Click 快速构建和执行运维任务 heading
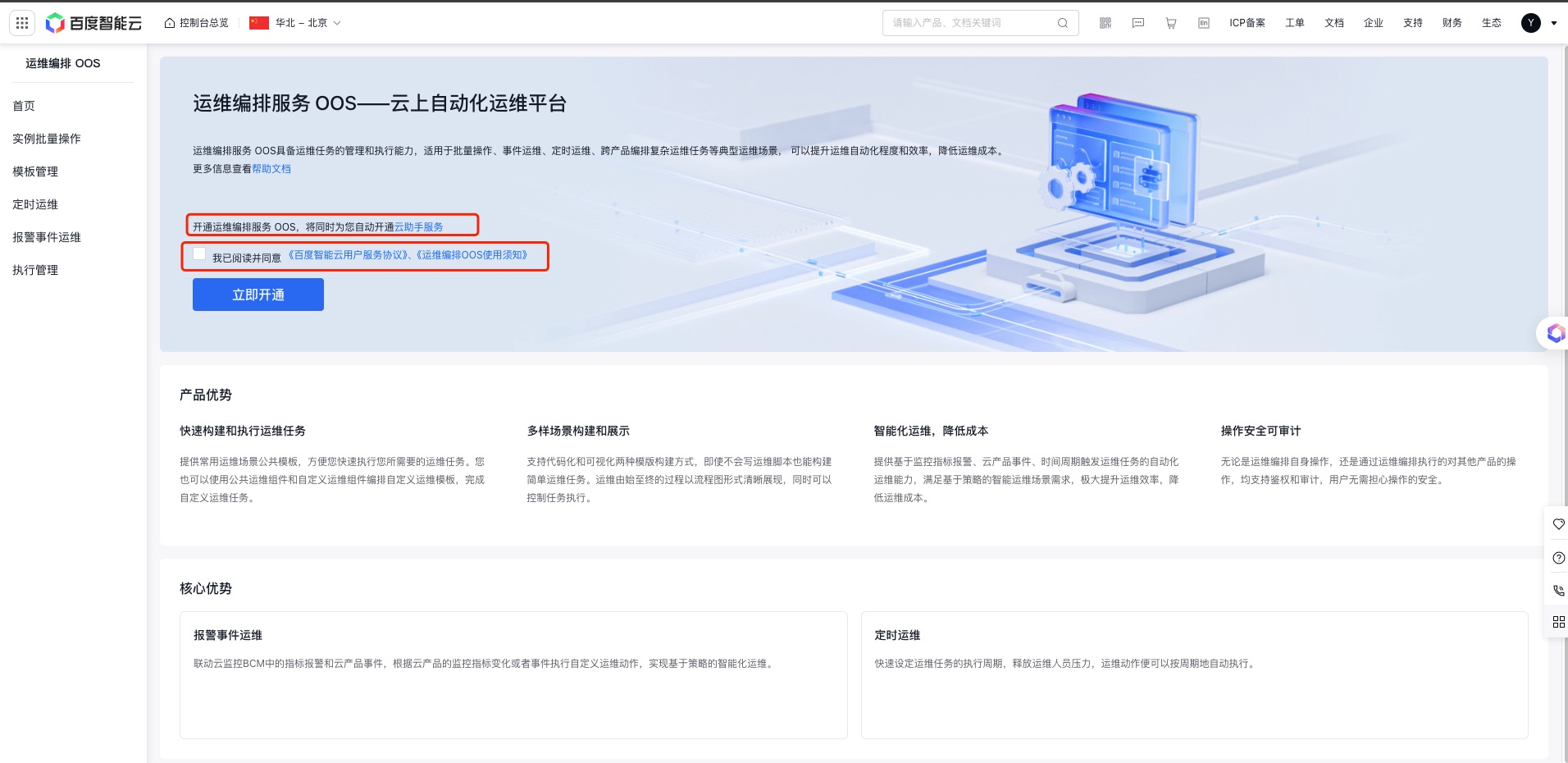Viewport: 1568px width, 763px height. (243, 431)
